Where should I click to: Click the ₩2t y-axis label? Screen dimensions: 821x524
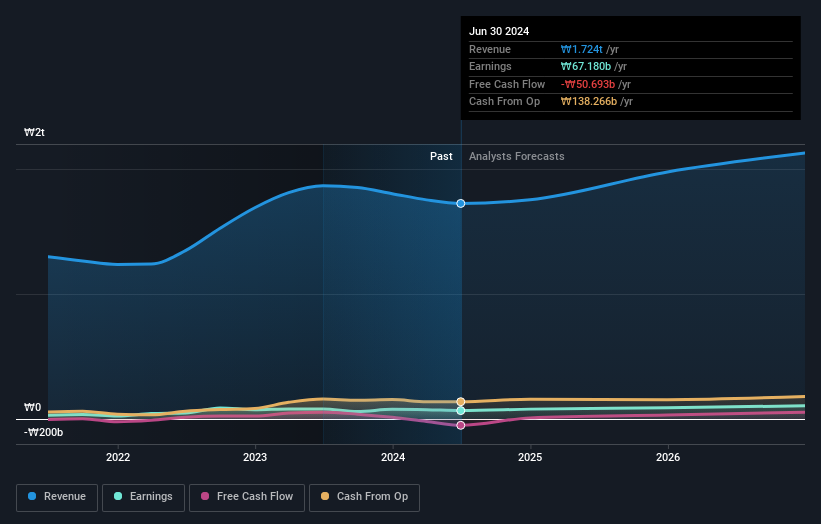[34, 132]
